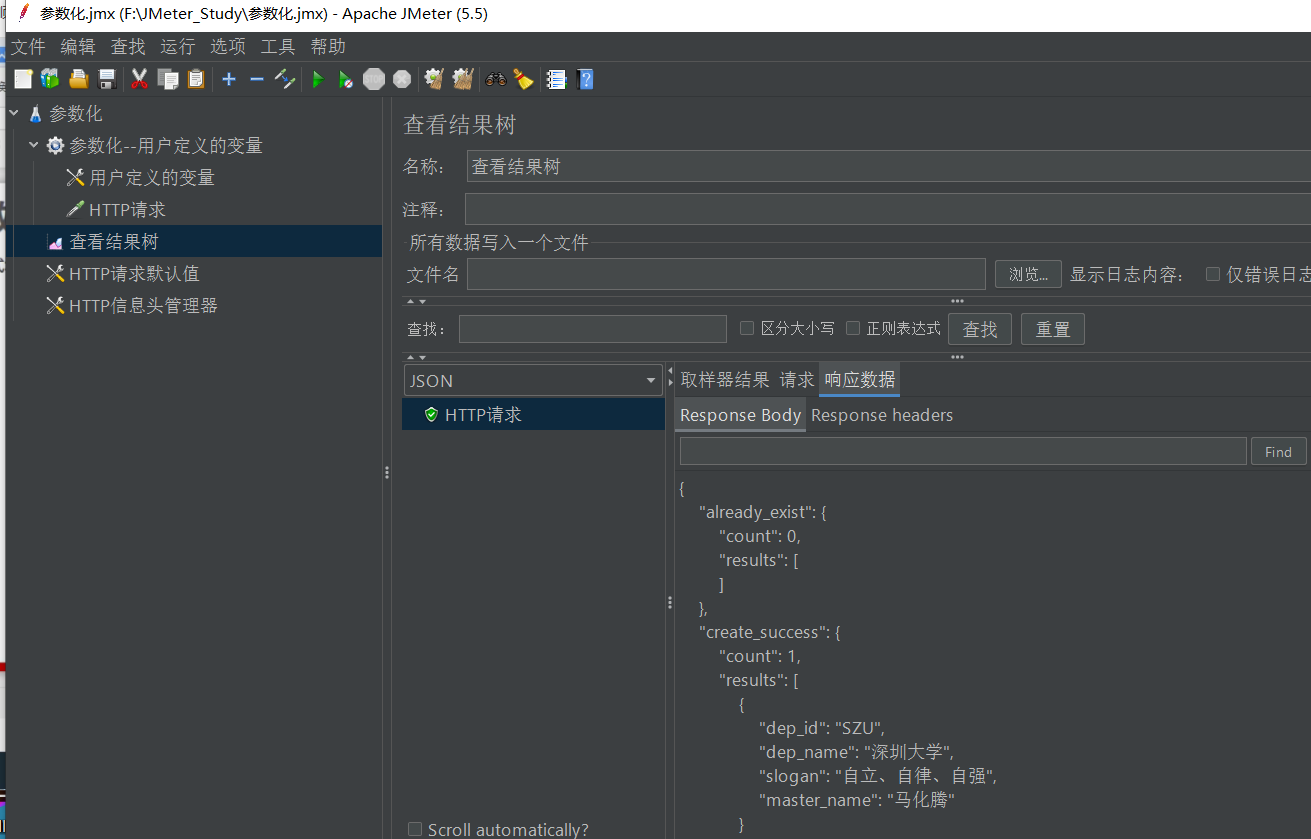Screen dimensions: 1311x839
Task: Click the pipette icon beside HTTP请求 in the tree
Action: point(75,210)
